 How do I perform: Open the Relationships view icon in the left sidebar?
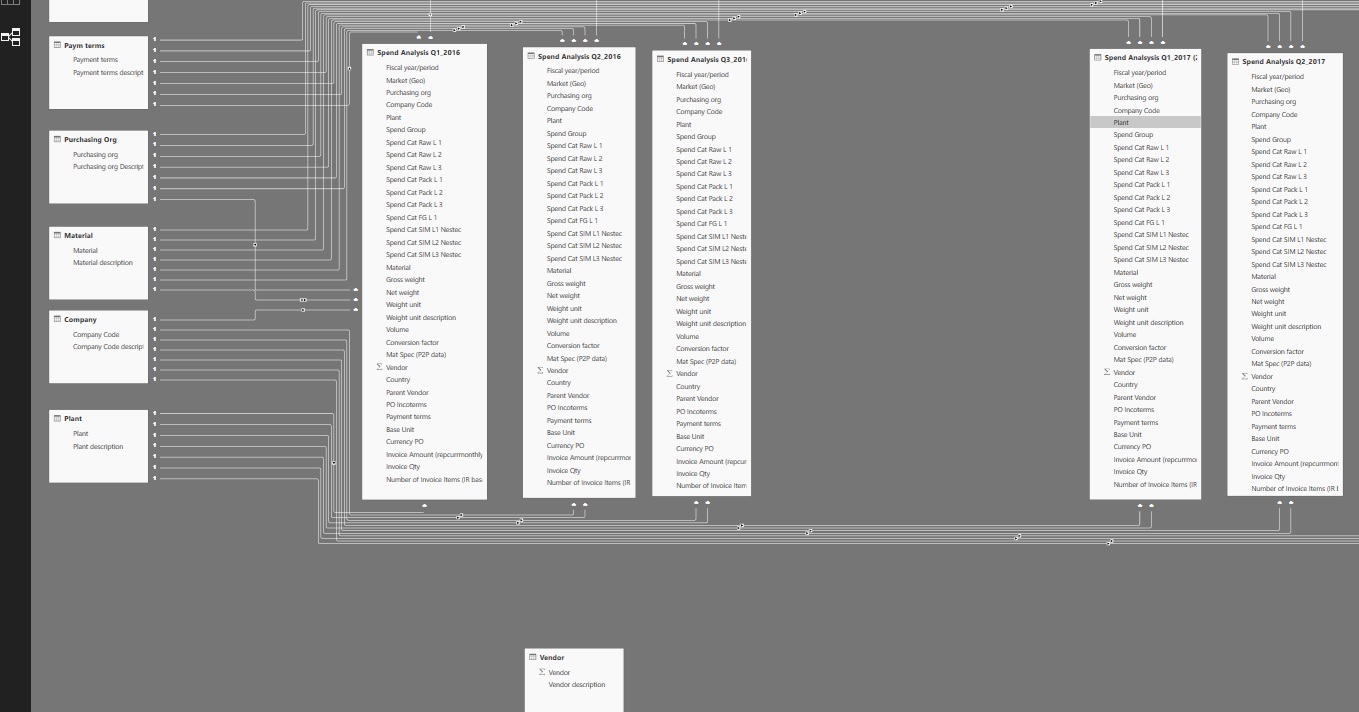(x=11, y=38)
